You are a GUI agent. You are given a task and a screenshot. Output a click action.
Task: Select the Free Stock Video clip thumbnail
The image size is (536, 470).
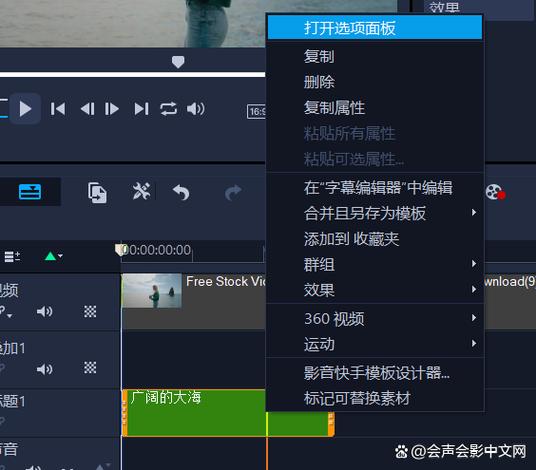point(152,291)
